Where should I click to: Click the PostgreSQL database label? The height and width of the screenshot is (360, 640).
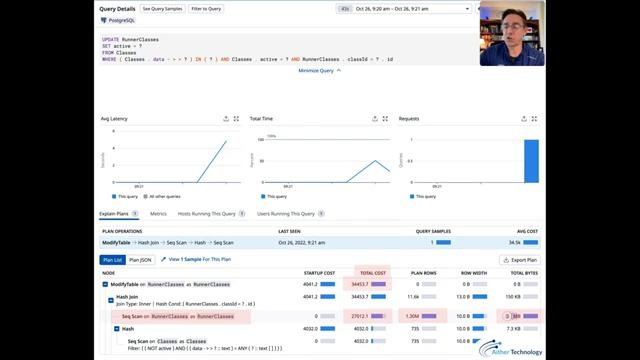(118, 20)
